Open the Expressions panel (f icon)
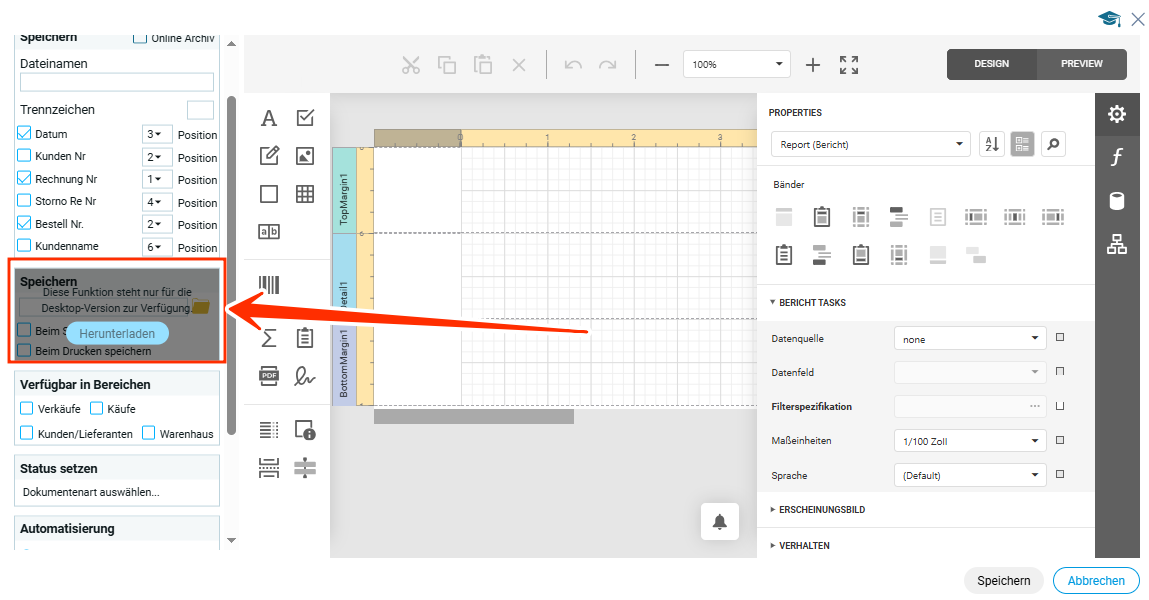 point(1117,157)
